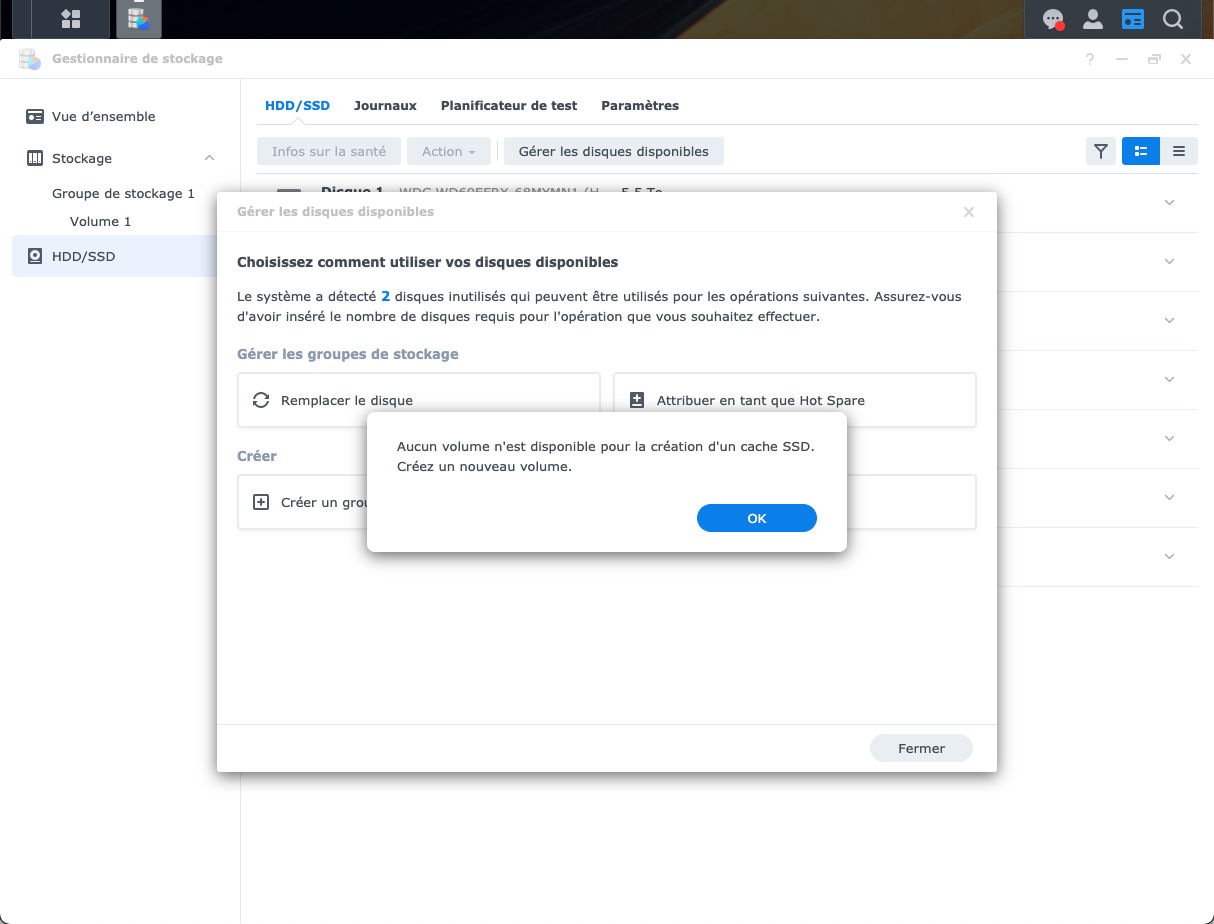Select the Storage Manager taskbar icon

click(x=138, y=18)
